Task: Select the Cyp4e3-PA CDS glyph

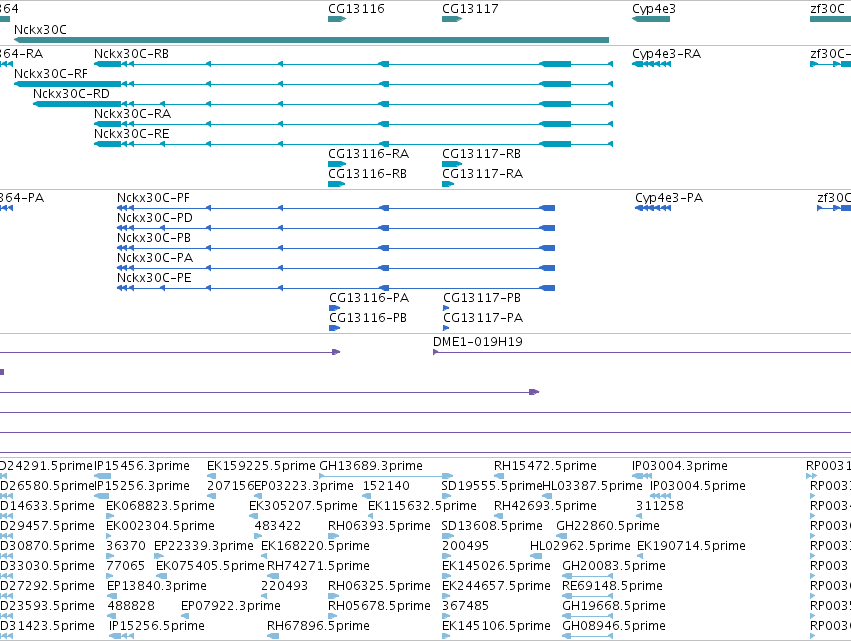Action: point(653,208)
